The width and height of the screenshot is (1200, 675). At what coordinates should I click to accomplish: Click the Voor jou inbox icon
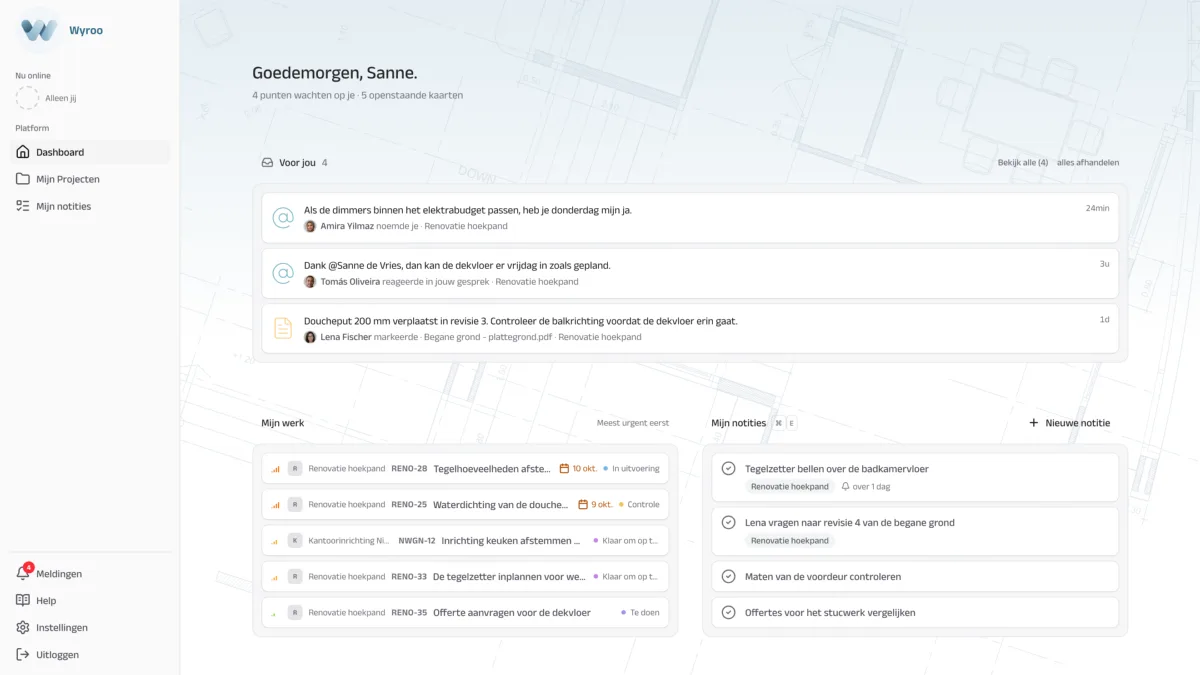coord(267,162)
